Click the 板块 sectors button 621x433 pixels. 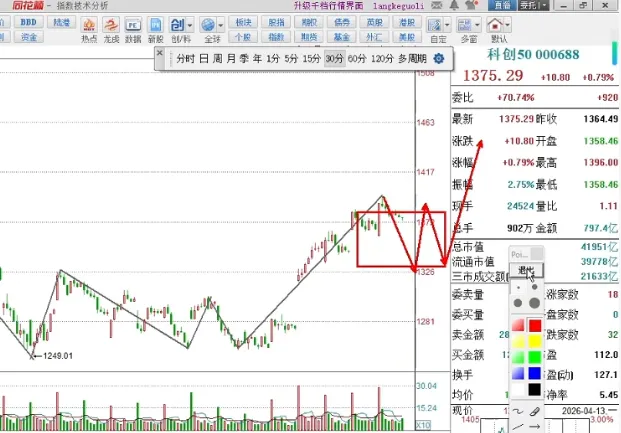[243, 22]
